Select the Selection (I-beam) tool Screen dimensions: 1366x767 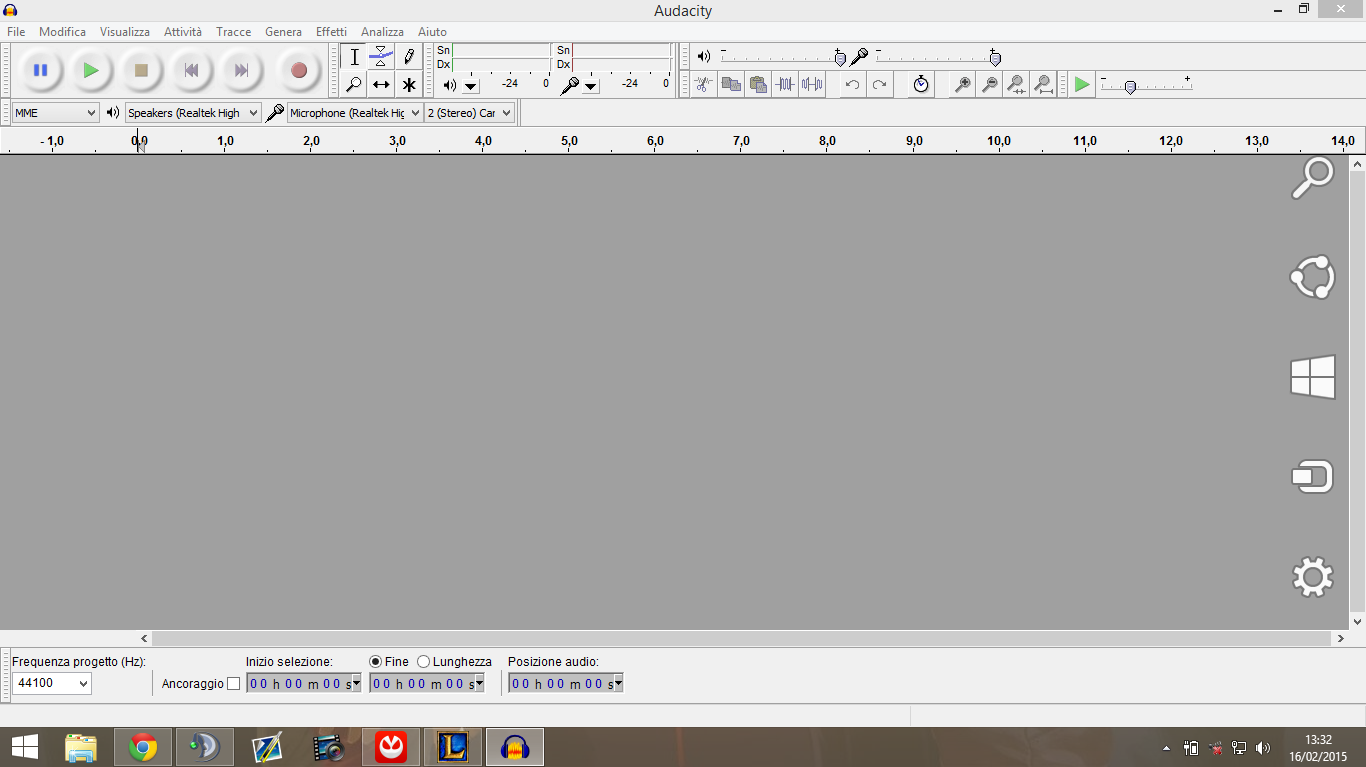click(x=354, y=57)
